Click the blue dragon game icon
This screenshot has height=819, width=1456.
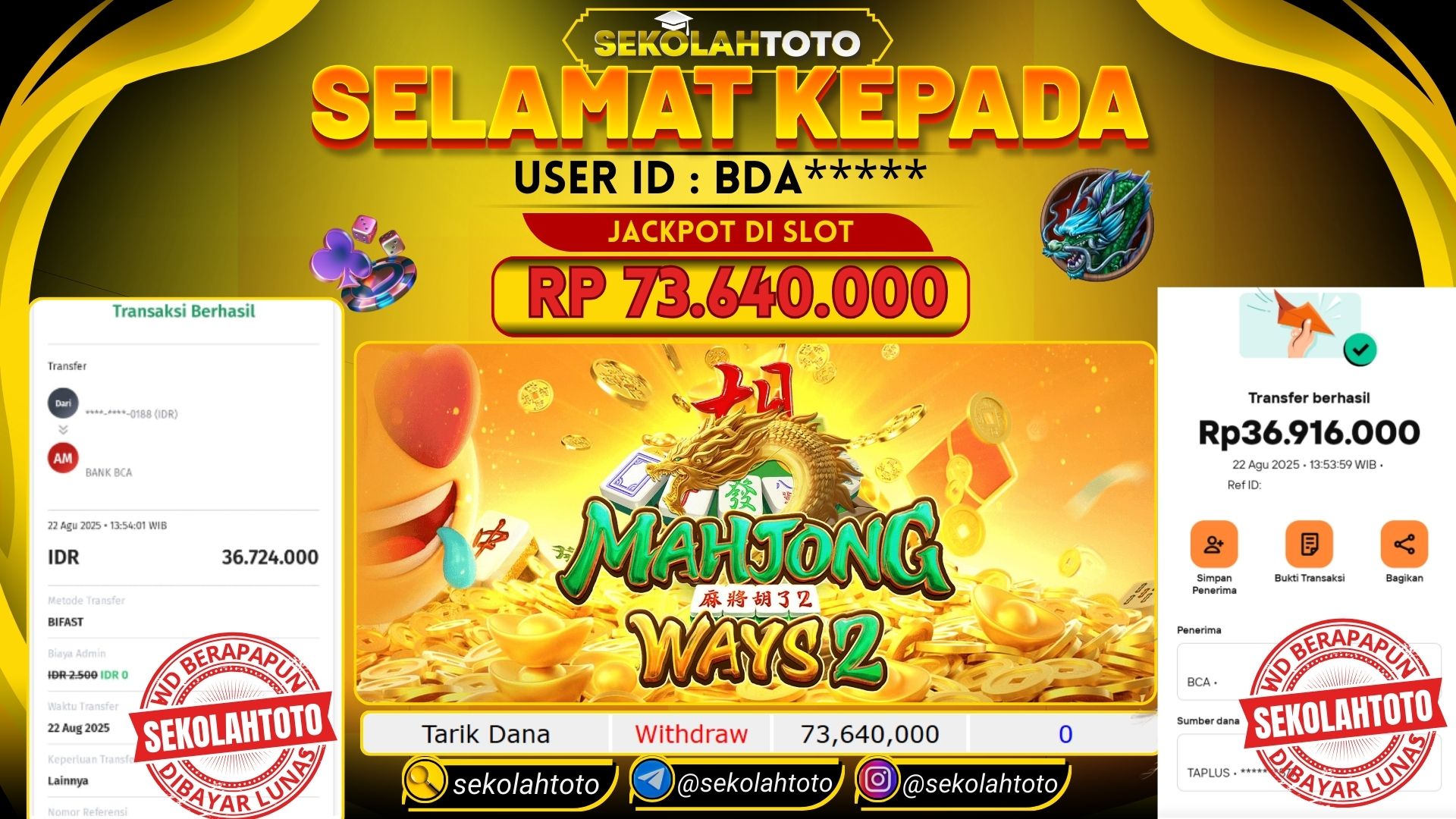click(1097, 225)
